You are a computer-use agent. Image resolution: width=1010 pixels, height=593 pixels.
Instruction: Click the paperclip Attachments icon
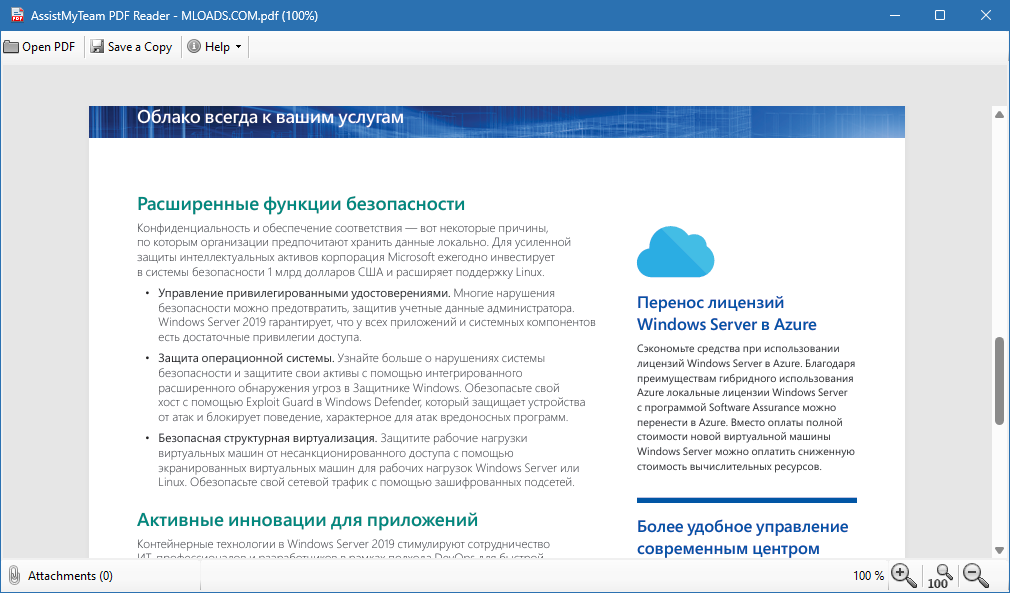point(12,575)
